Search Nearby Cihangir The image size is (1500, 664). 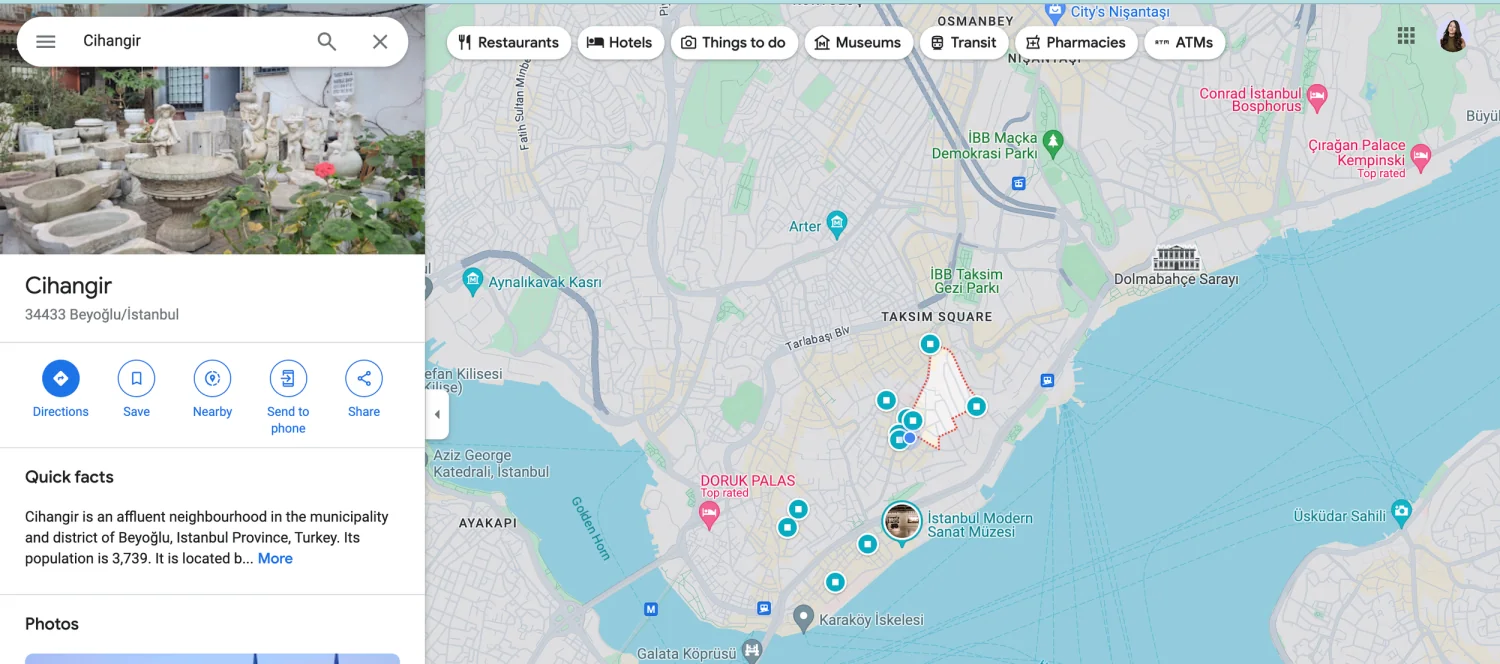click(212, 390)
